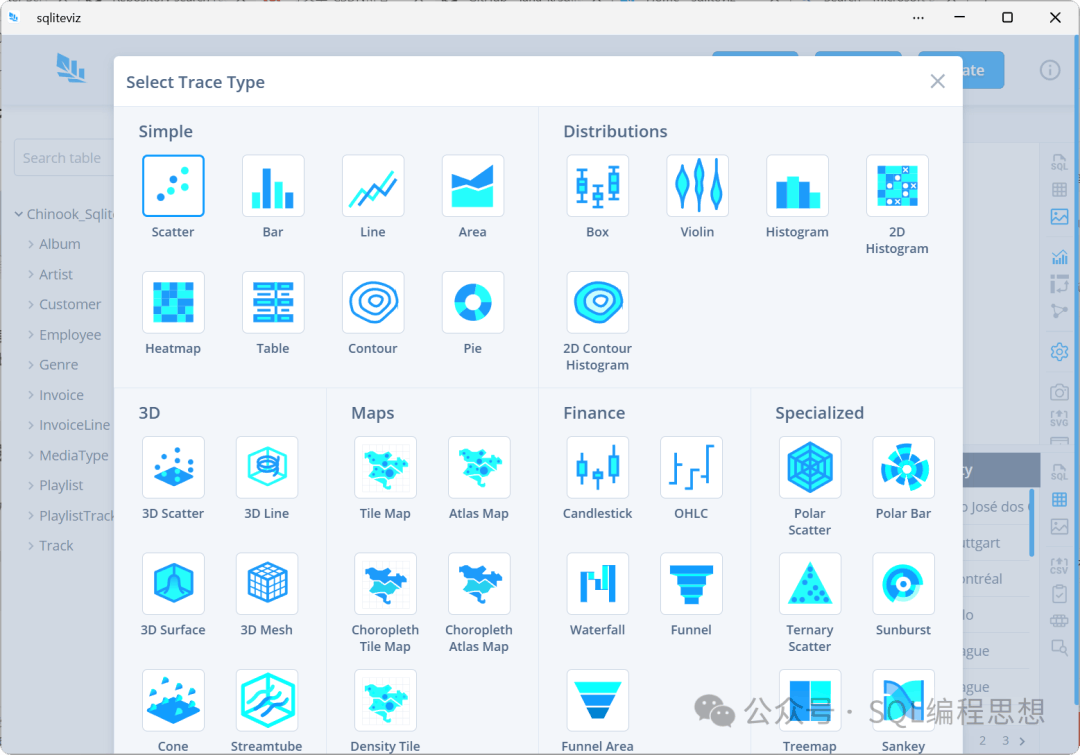Select the Polar Scatter chart icon

pos(809,468)
